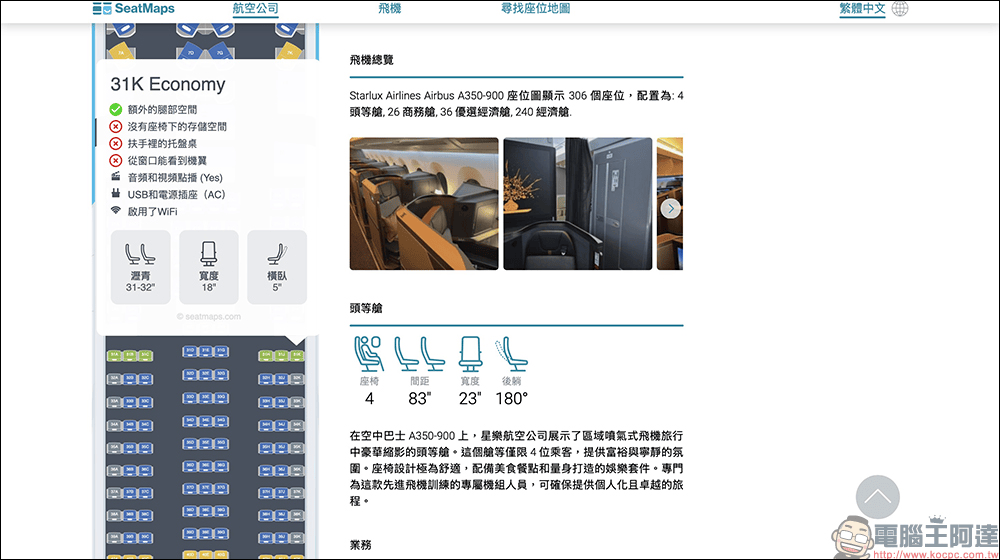The image size is (1000, 560).
Task: Show next cabin photo with arrow
Action: pos(670,209)
